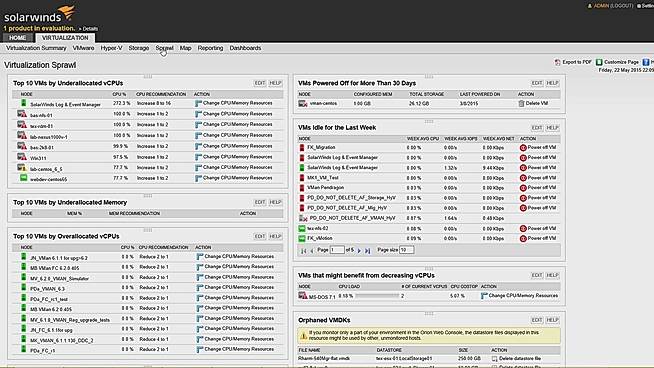
Task: Open help for VMs Idle Last Week
Action: tap(552, 128)
